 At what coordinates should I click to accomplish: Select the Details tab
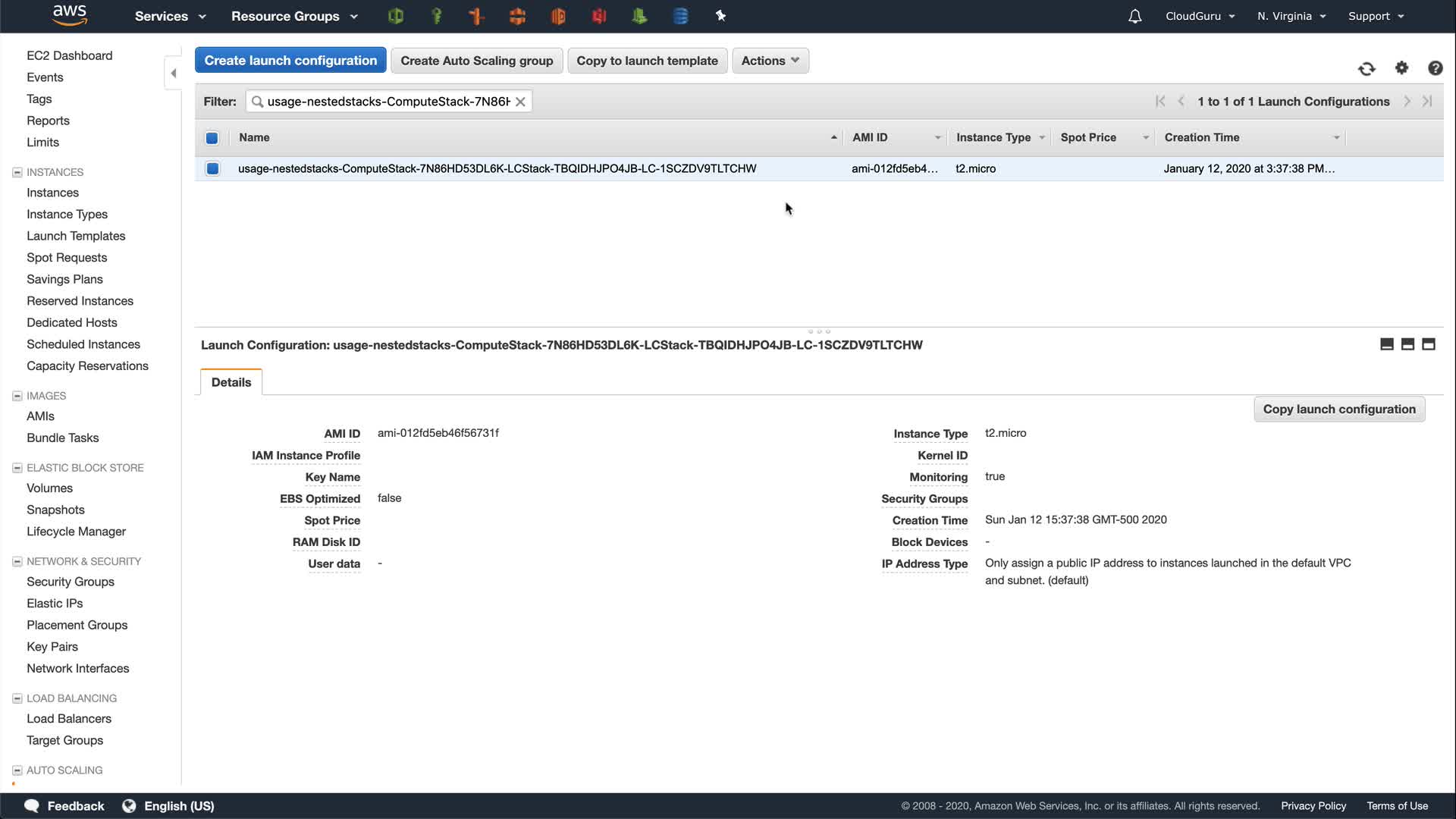pos(231,382)
